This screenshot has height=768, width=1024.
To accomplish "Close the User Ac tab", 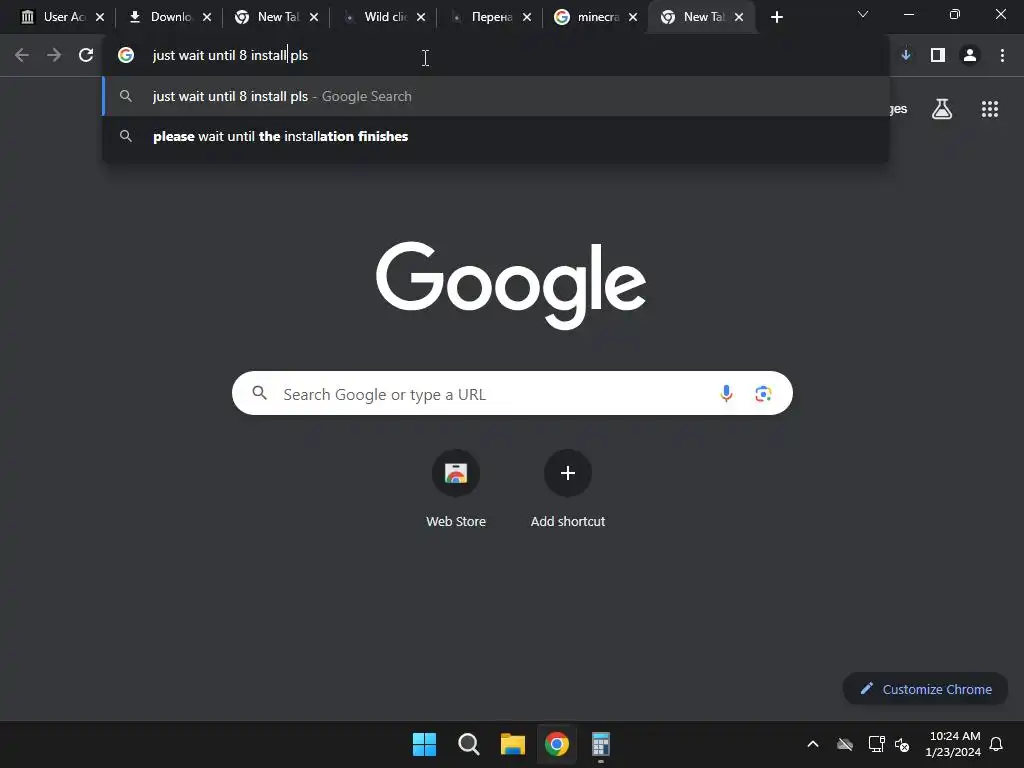I will coord(100,17).
